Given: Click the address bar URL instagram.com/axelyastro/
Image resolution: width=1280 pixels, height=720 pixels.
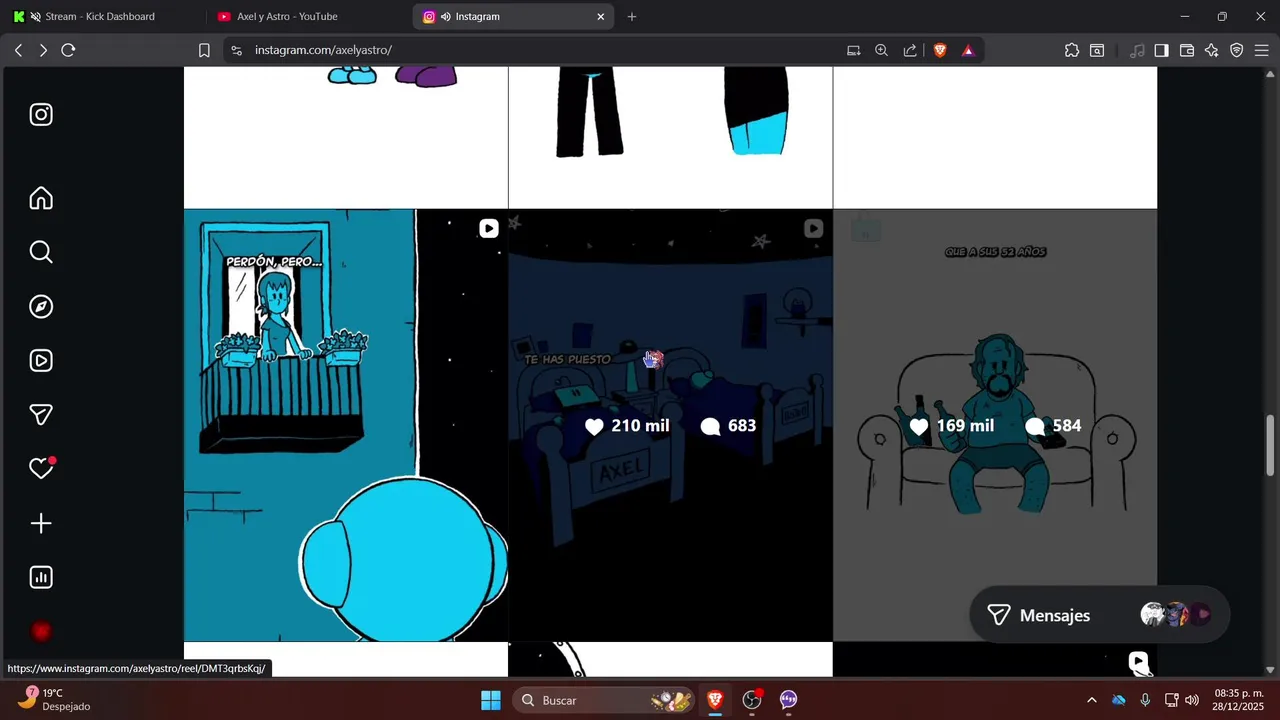Looking at the screenshot, I should click(323, 50).
